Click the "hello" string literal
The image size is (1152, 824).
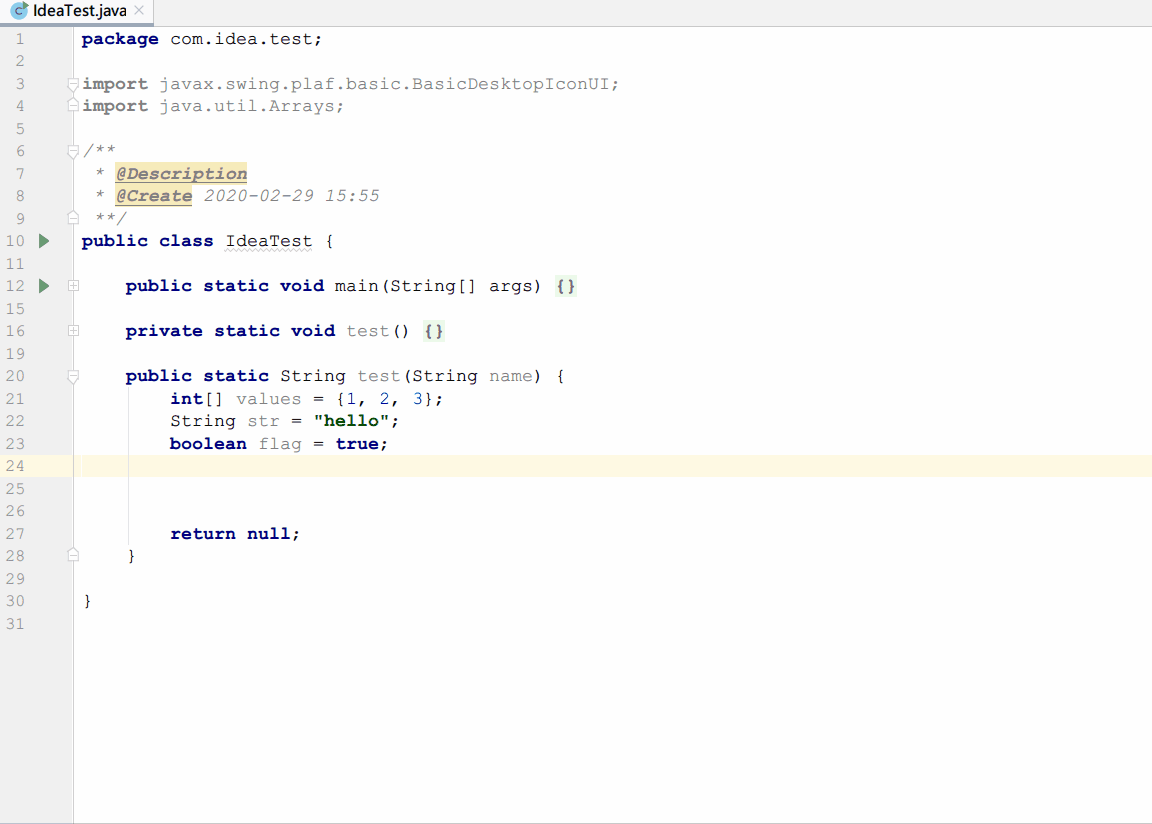351,421
